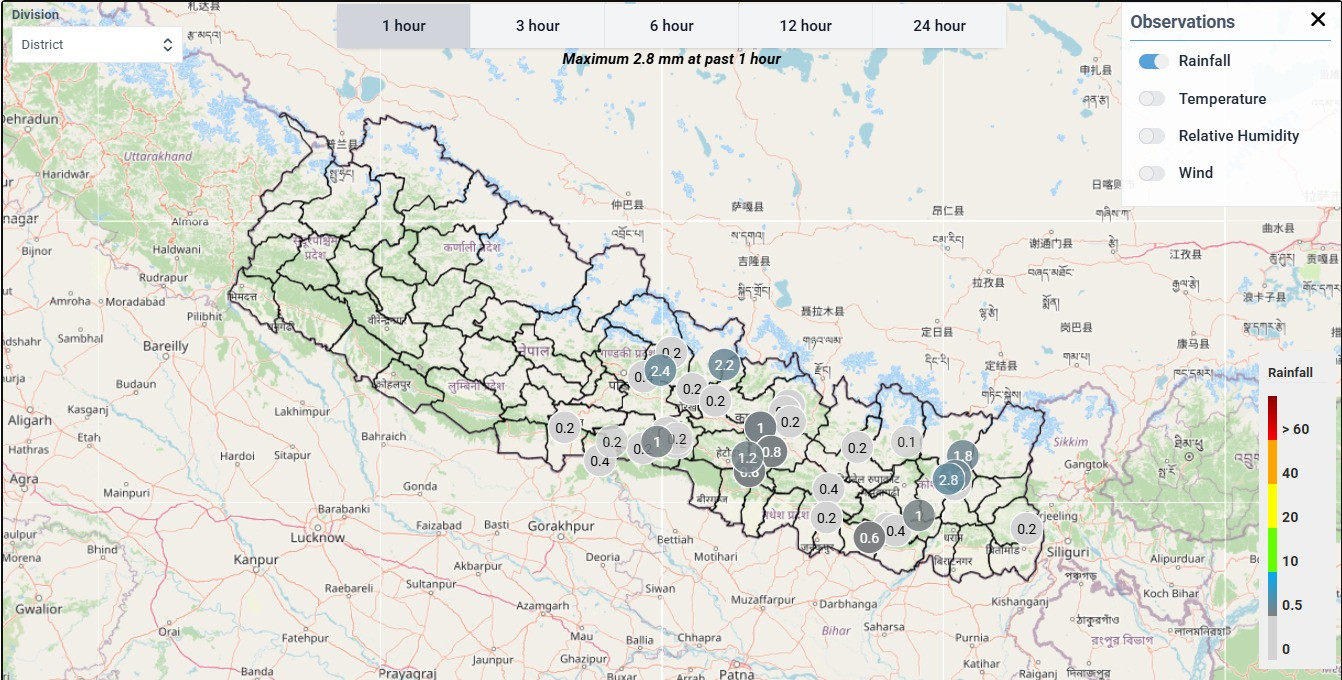Select the 1.2 mm rainfall marker
1342x680 pixels.
pyautogui.click(x=746, y=459)
